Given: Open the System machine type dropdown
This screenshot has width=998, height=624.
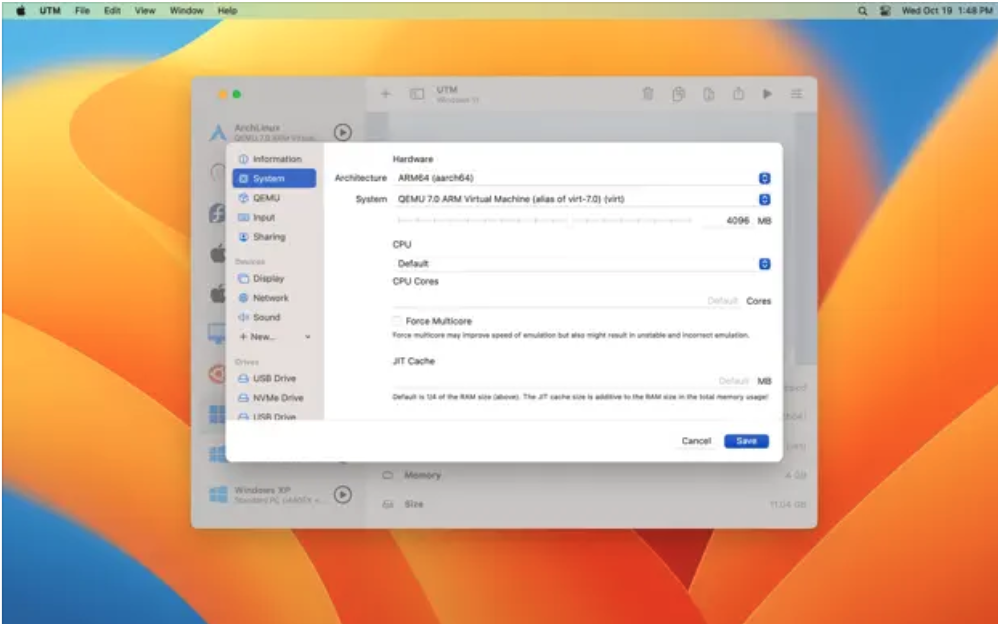Looking at the screenshot, I should [x=582, y=199].
